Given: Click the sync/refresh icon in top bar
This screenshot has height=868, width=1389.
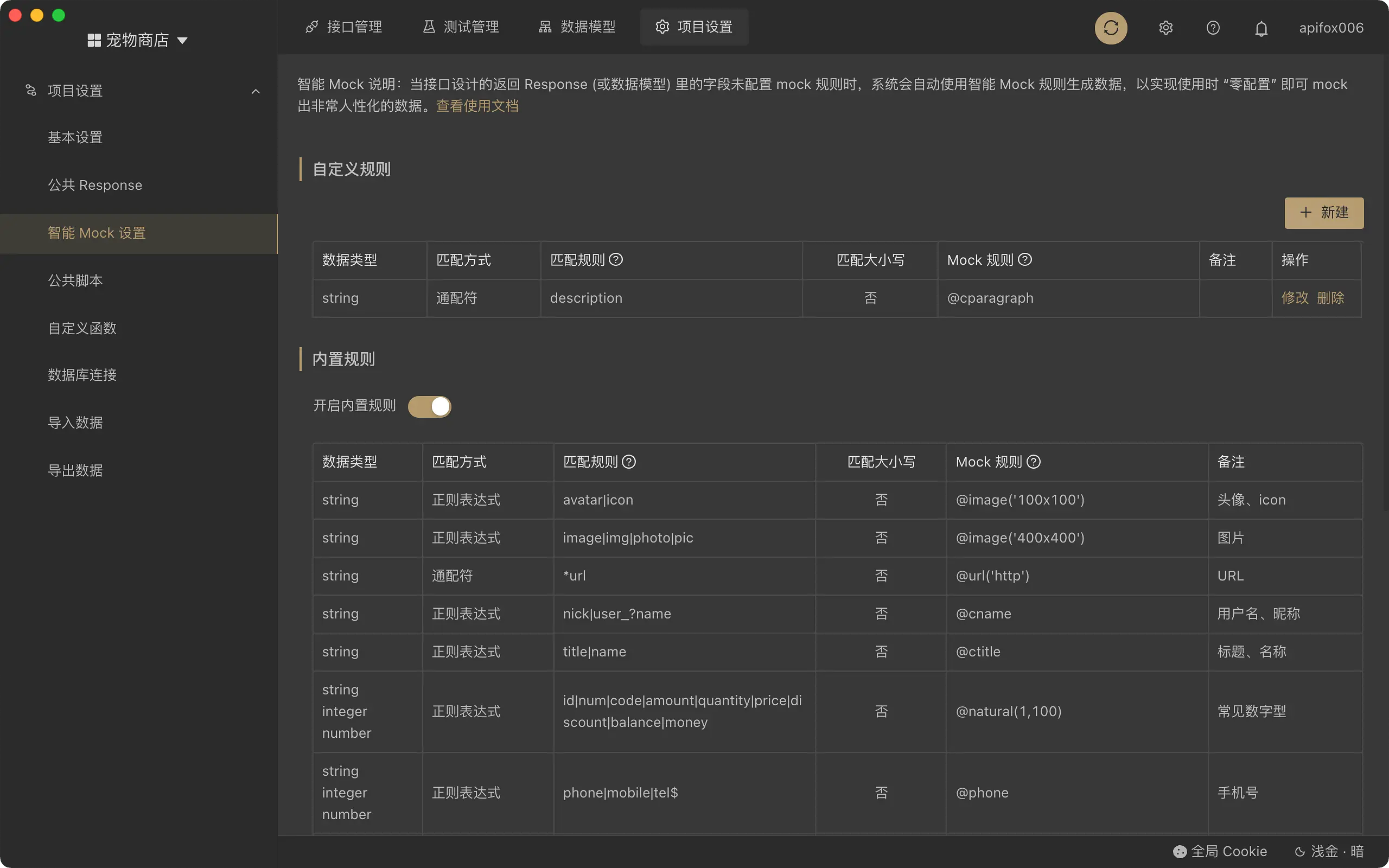Looking at the screenshot, I should 1110,27.
